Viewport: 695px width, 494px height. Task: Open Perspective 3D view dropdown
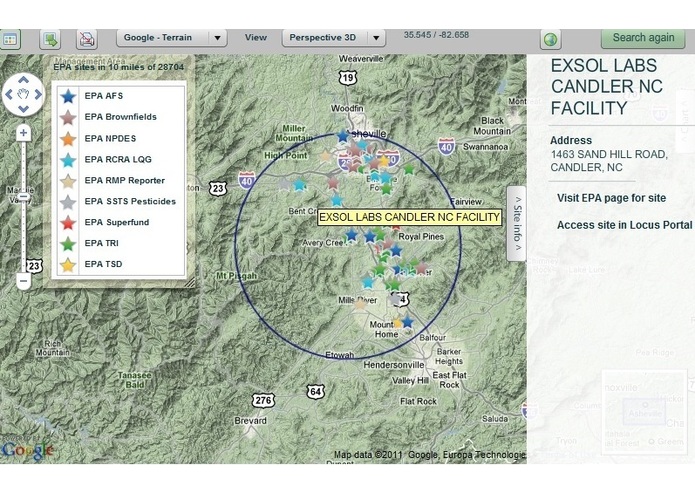point(333,38)
